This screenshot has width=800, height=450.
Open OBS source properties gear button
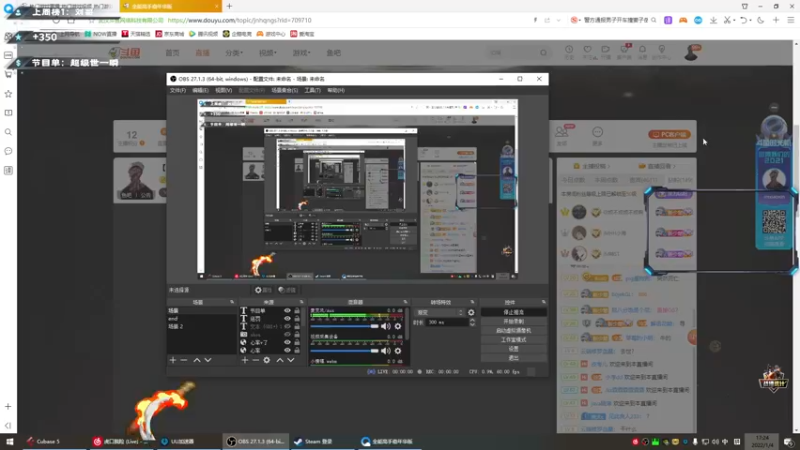264,290
